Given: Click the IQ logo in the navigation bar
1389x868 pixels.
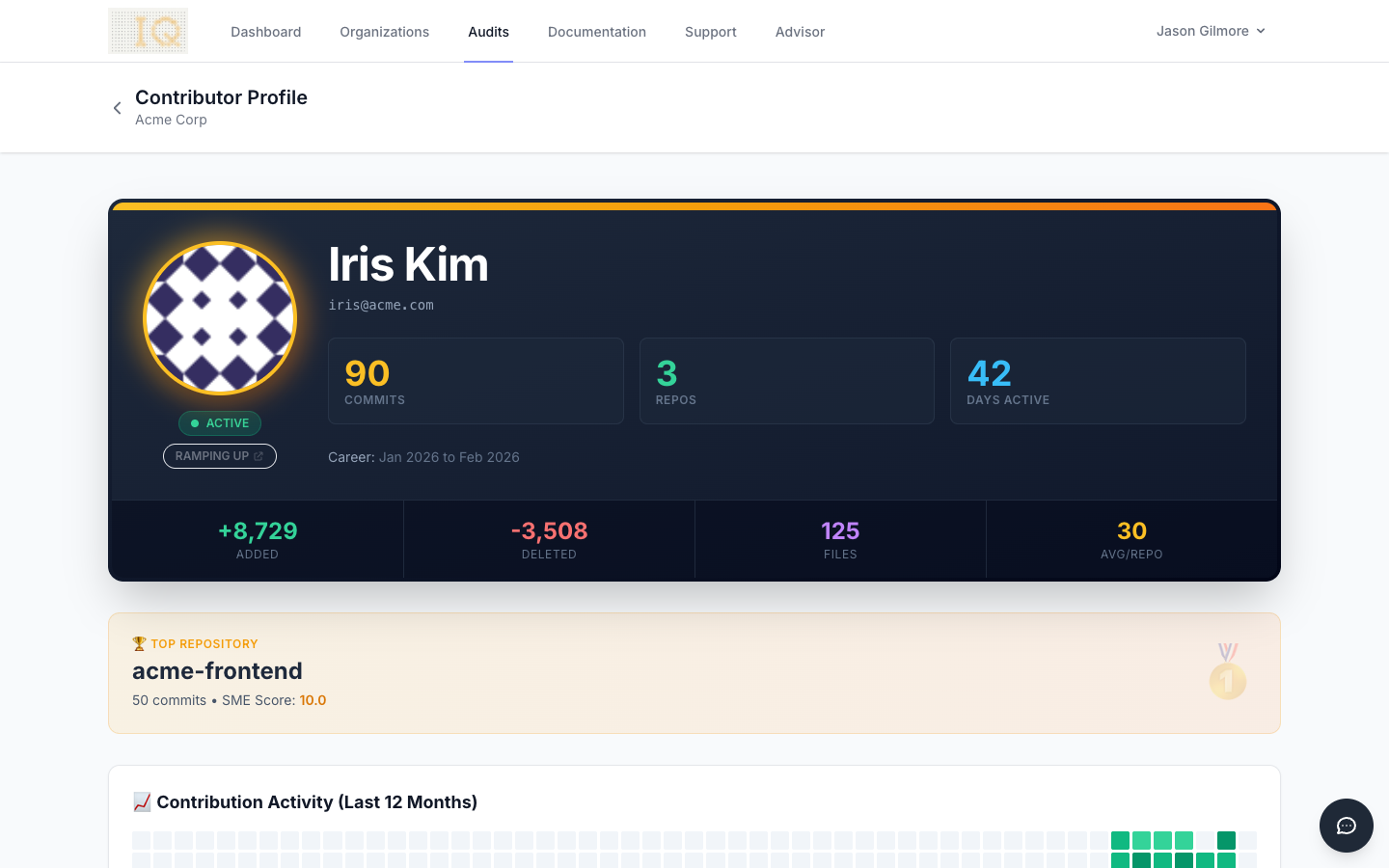Looking at the screenshot, I should pos(148,30).
